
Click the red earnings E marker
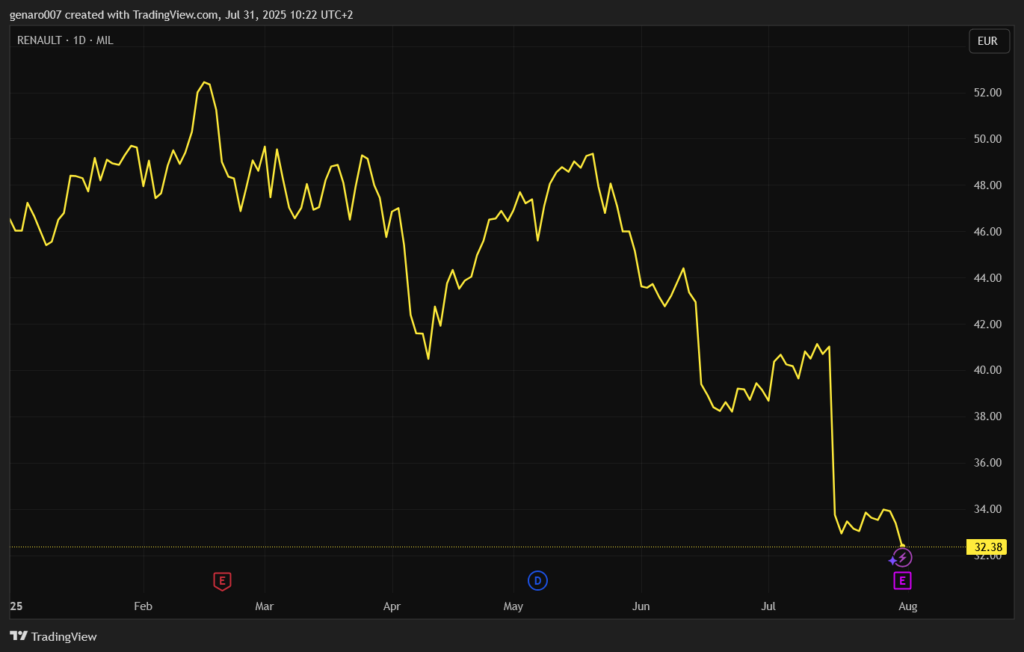tap(222, 580)
